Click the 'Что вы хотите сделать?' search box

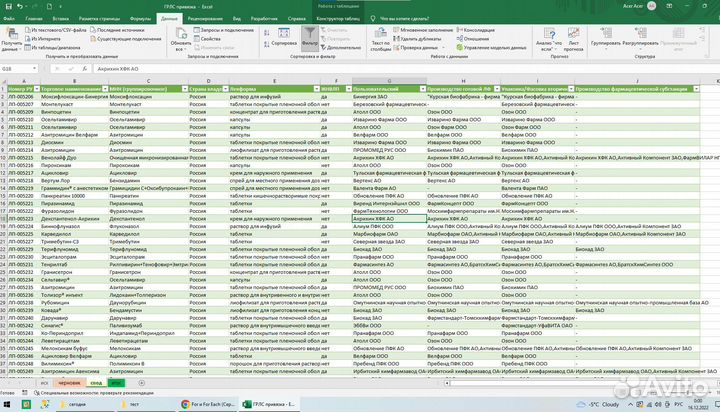coord(405,18)
